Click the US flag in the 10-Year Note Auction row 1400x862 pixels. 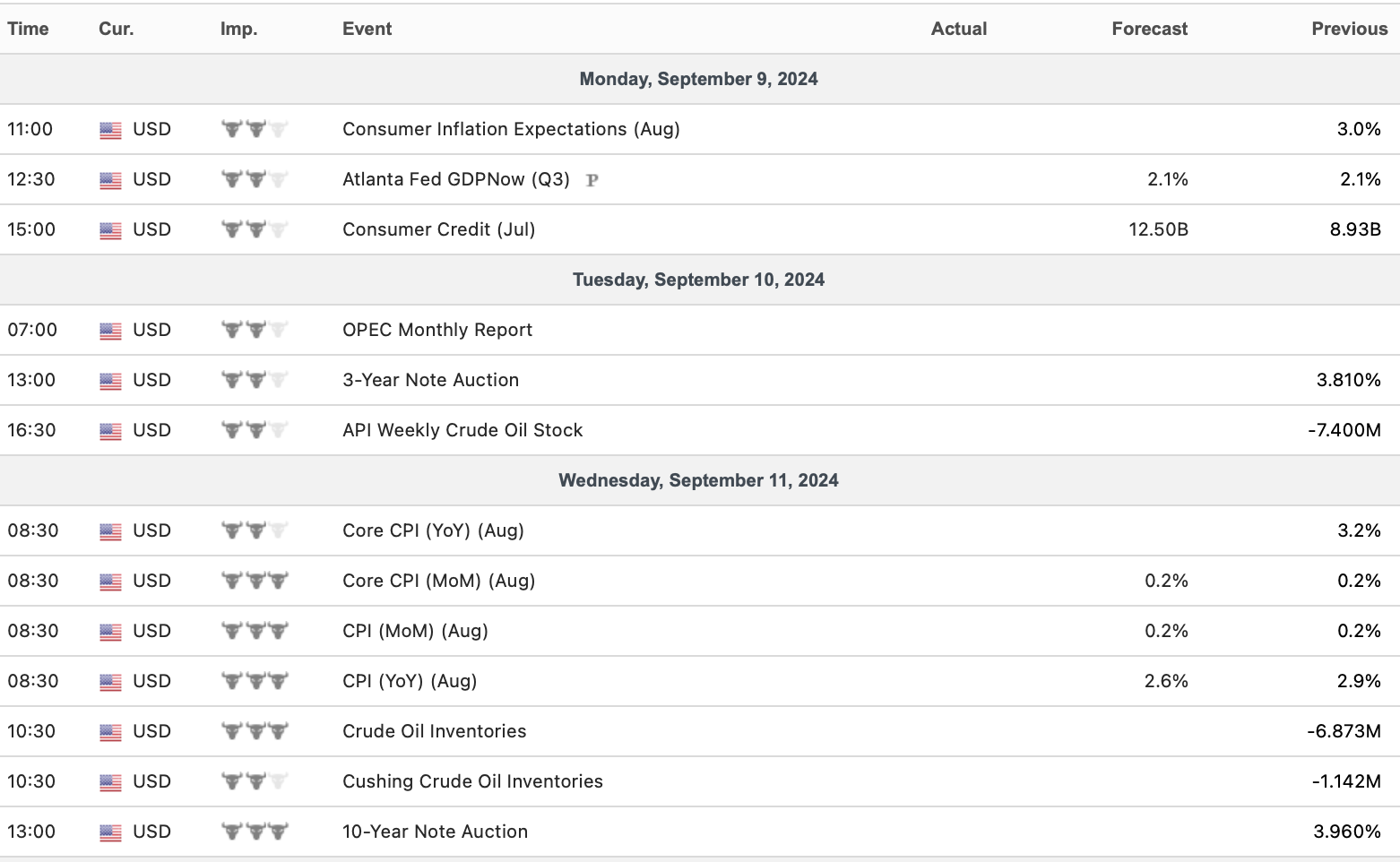[110, 832]
